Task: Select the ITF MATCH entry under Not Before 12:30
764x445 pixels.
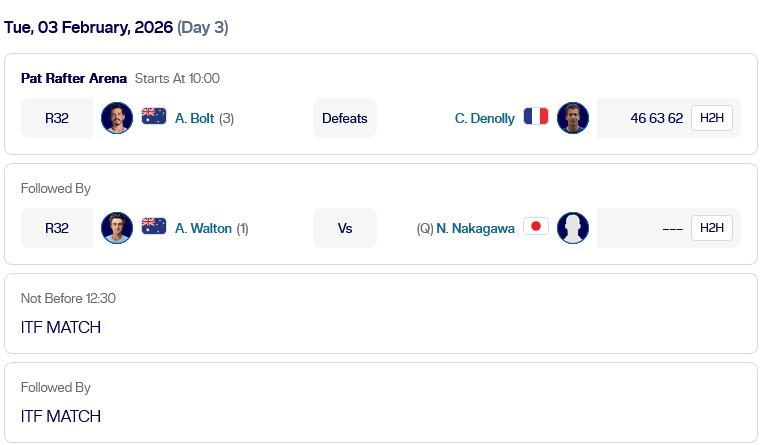Action: (61, 327)
